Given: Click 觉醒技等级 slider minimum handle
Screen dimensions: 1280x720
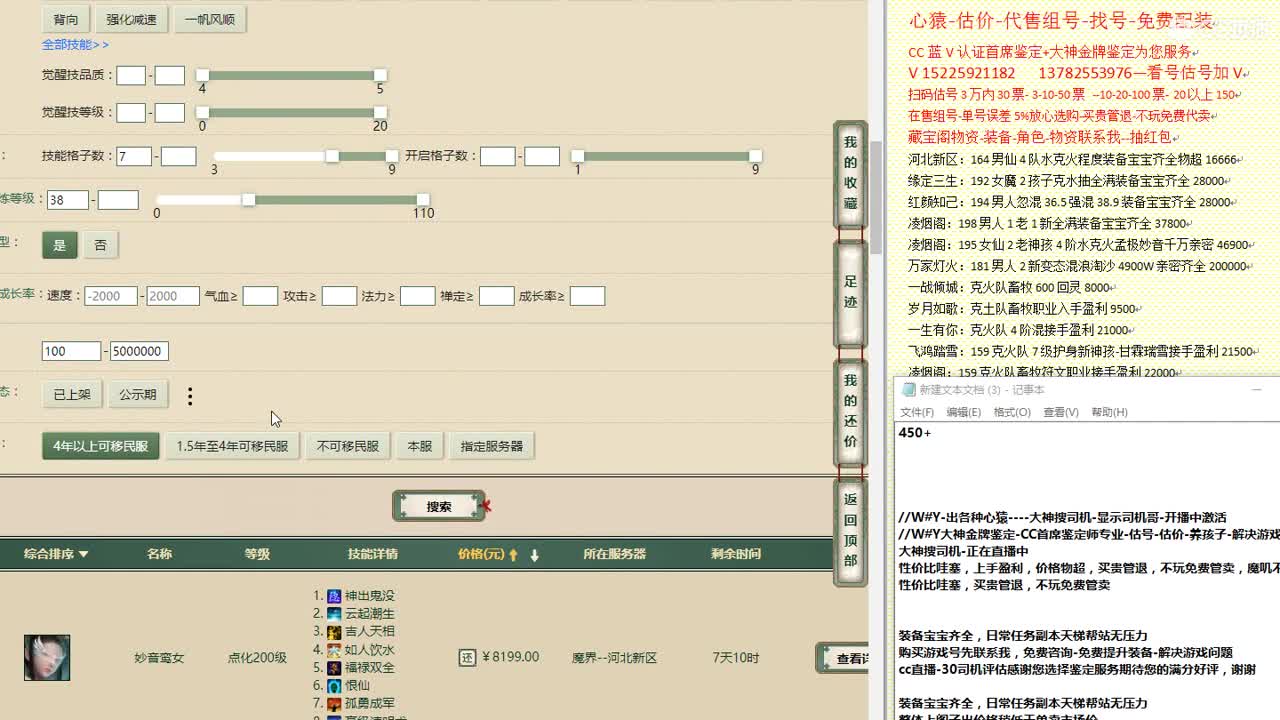Looking at the screenshot, I should 202,113.
